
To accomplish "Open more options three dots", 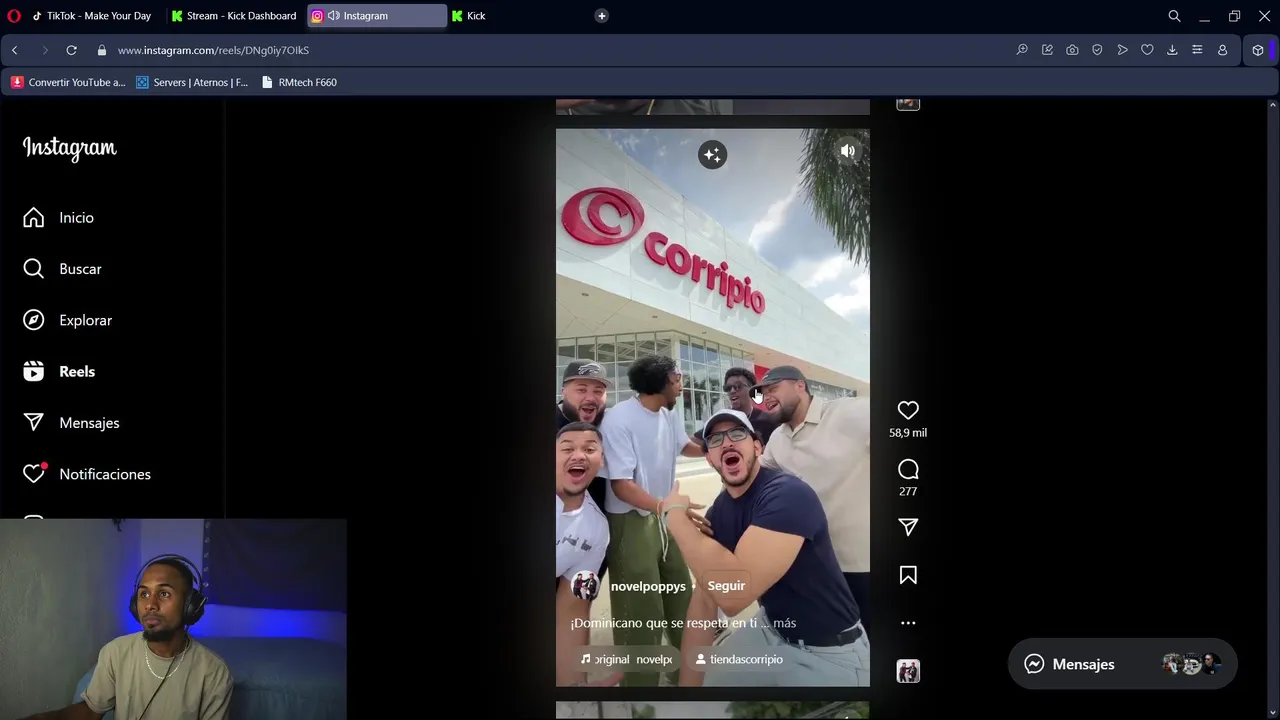I will pyautogui.click(x=908, y=623).
